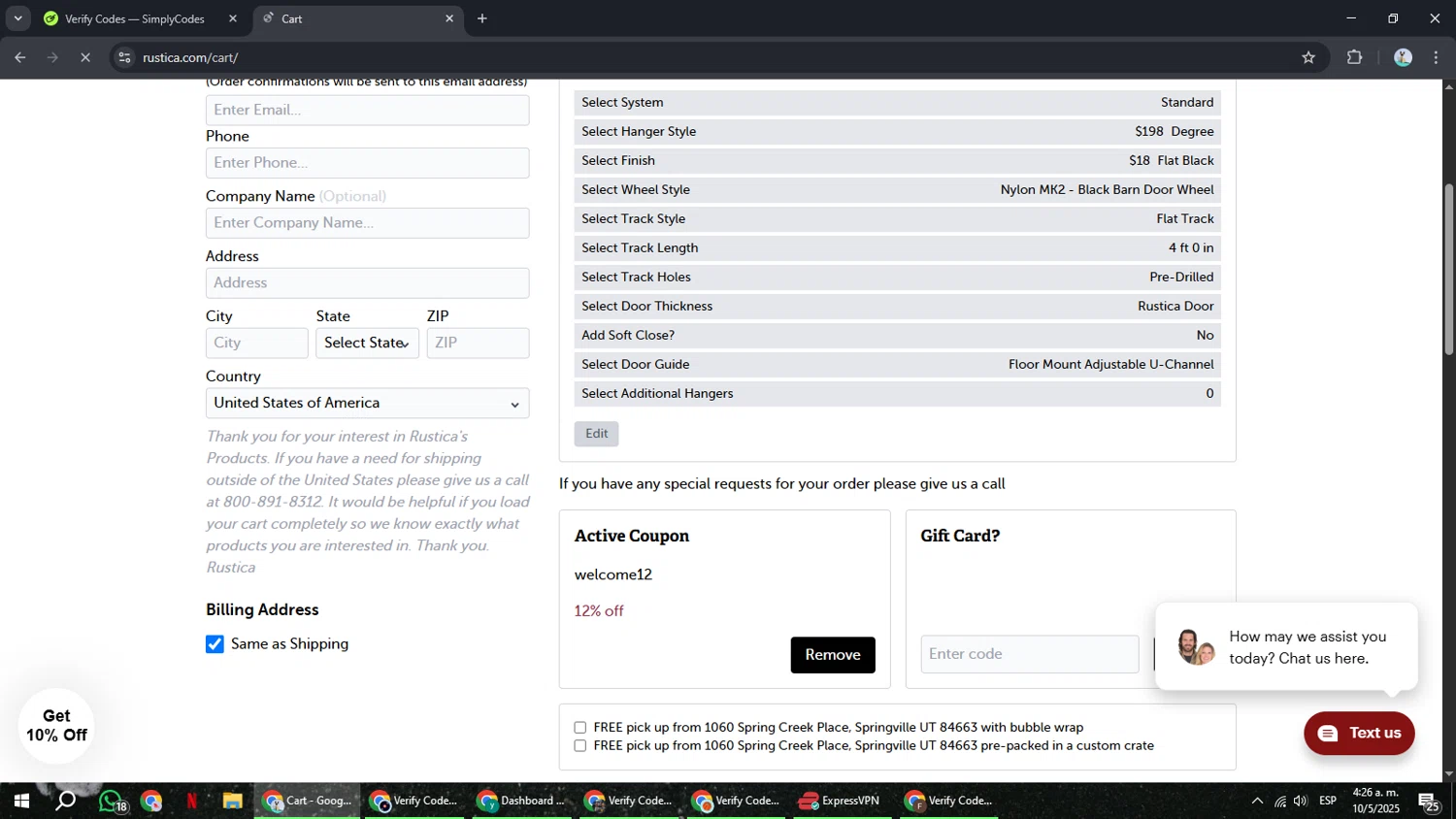Click the Company Name input
The height and width of the screenshot is (819, 1456).
coord(368,222)
